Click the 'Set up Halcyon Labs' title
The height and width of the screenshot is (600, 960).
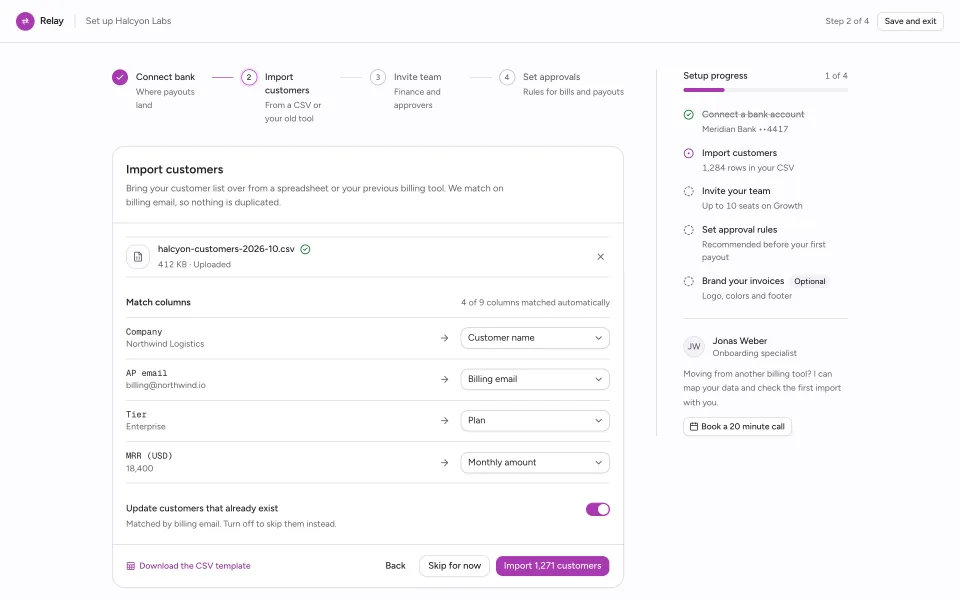pos(129,21)
